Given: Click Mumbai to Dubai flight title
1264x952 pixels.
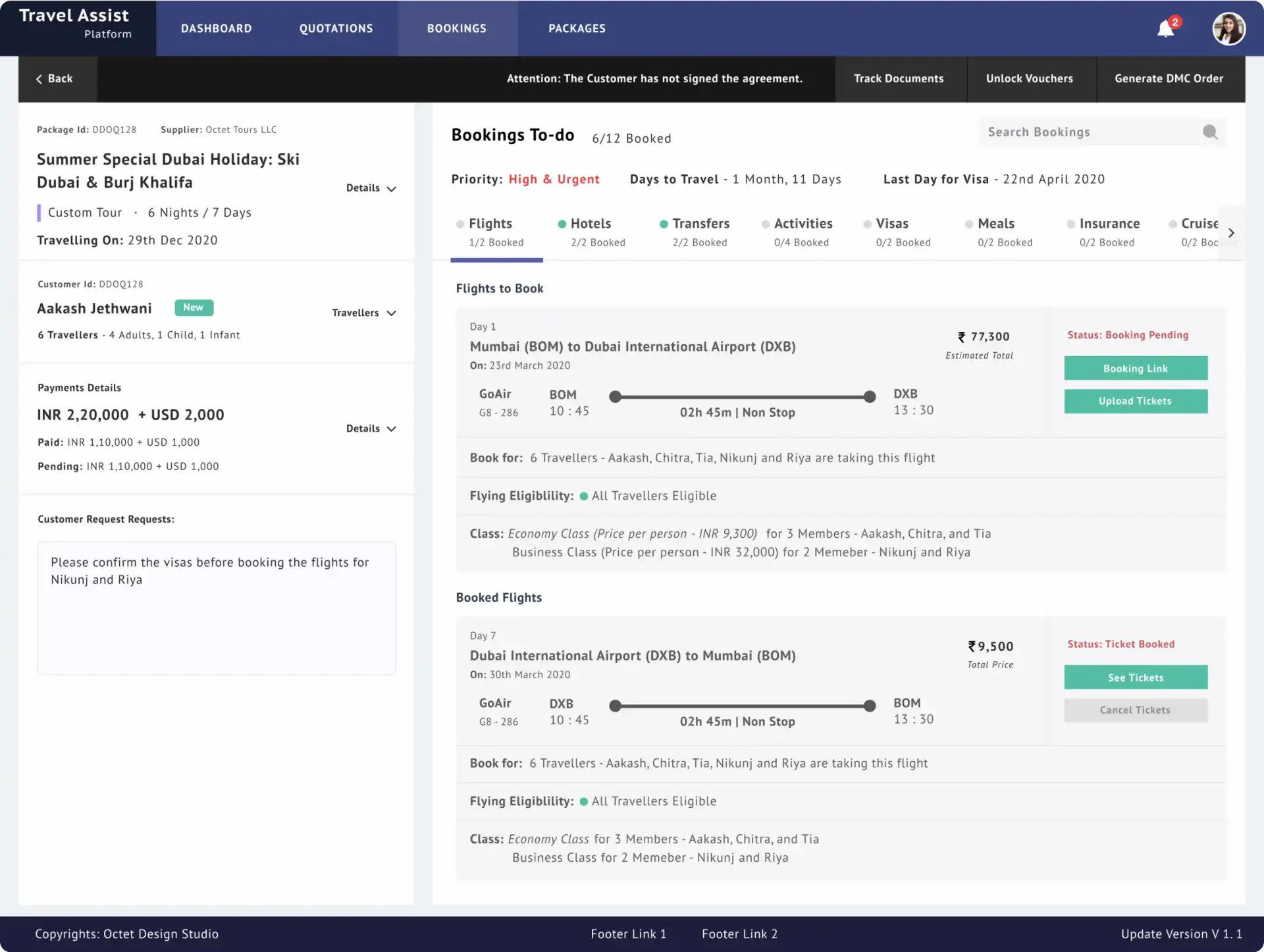Looking at the screenshot, I should point(633,346).
